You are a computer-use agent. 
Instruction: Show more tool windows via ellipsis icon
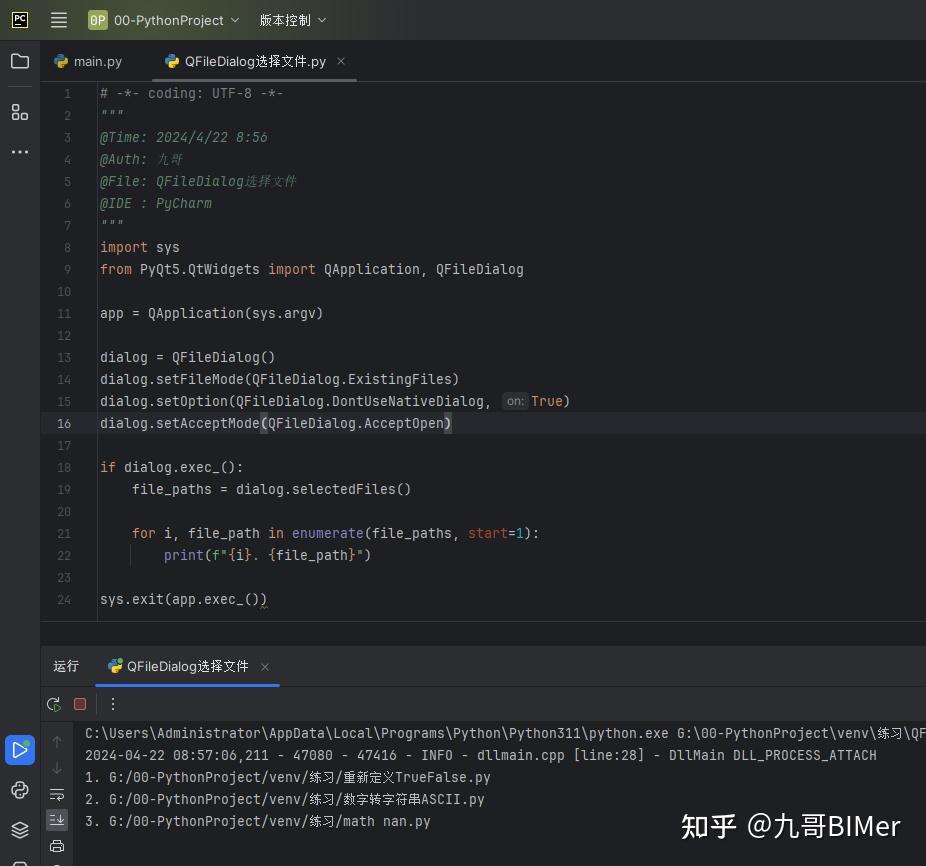pyautogui.click(x=20, y=151)
